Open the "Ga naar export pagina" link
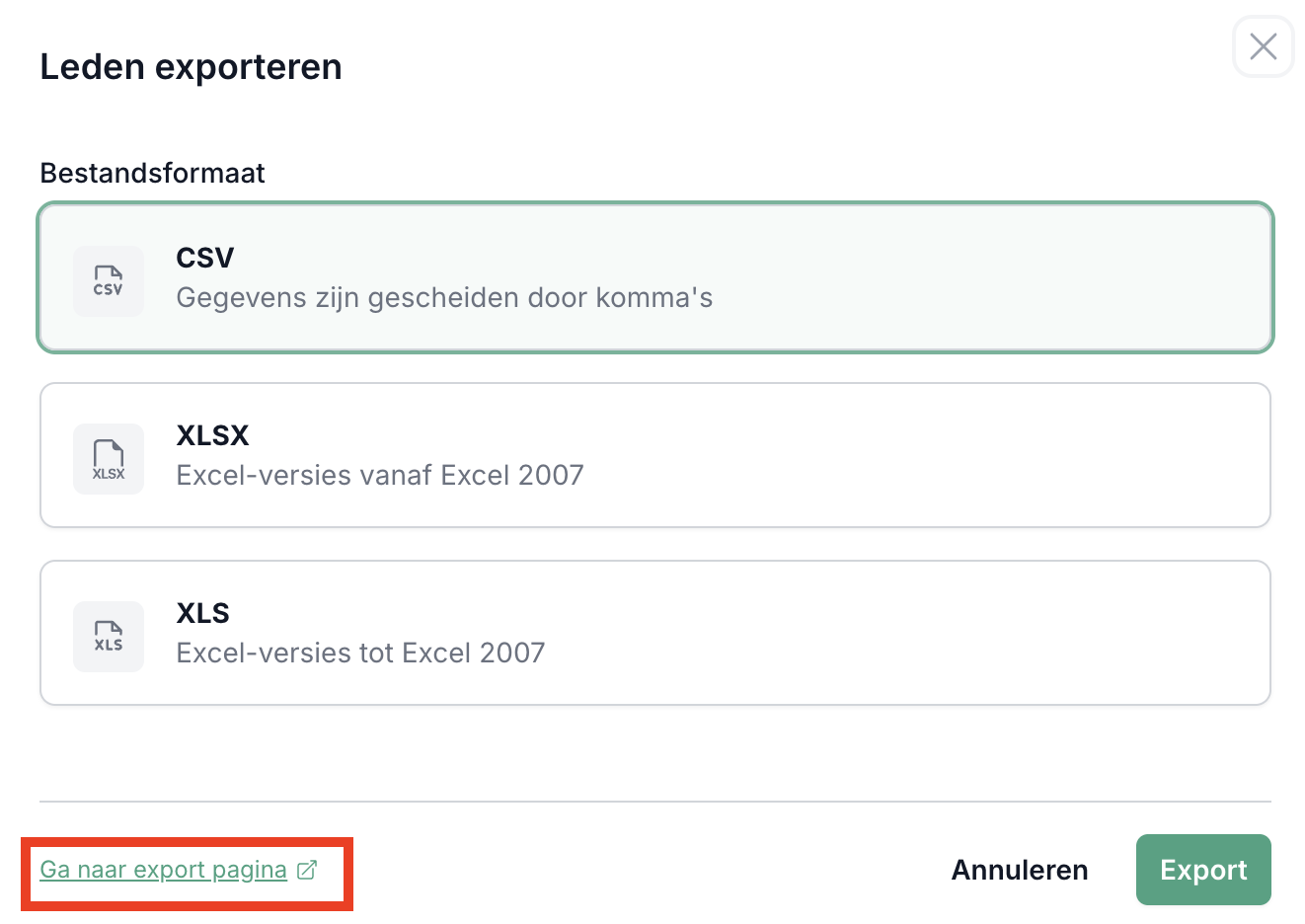1305x924 pixels. click(x=163, y=870)
